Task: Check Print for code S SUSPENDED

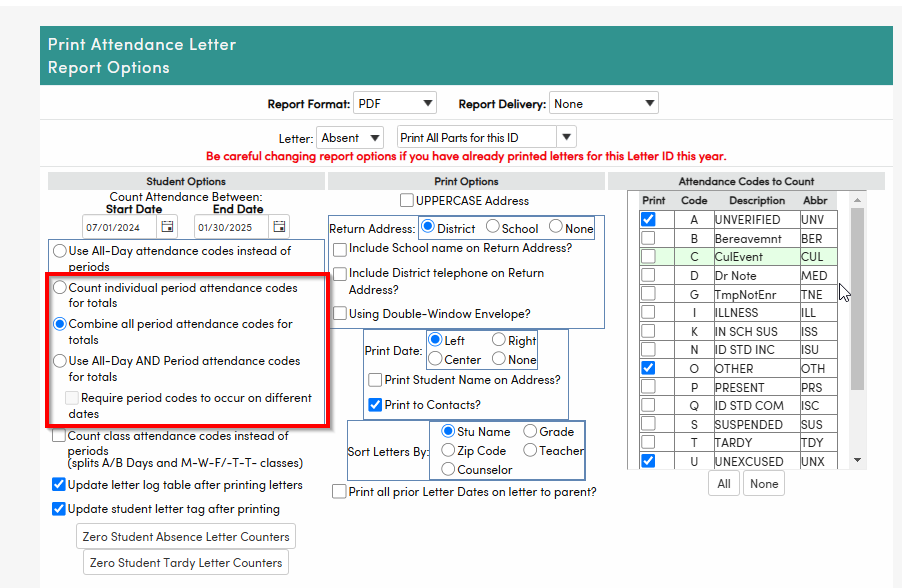Action: 648,423
